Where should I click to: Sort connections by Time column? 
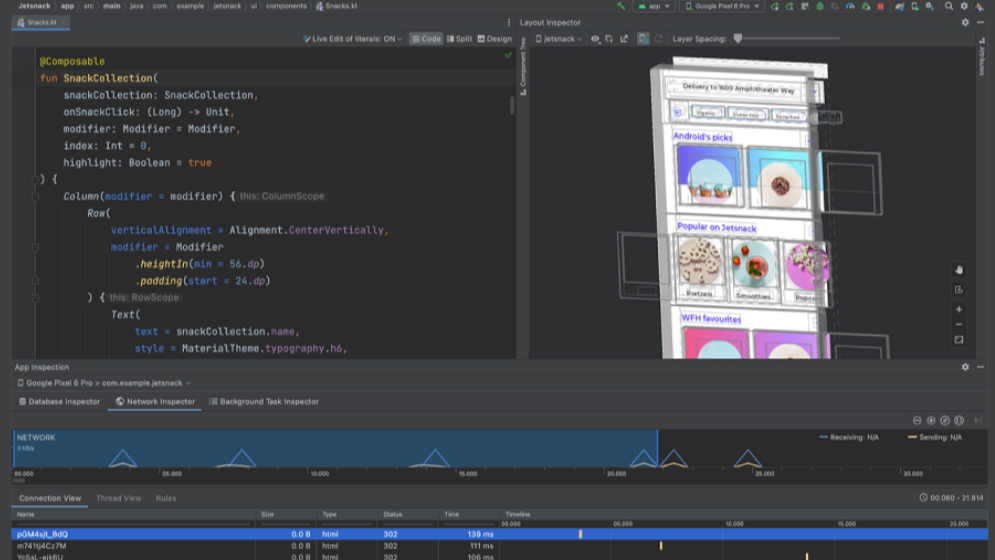[469, 514]
